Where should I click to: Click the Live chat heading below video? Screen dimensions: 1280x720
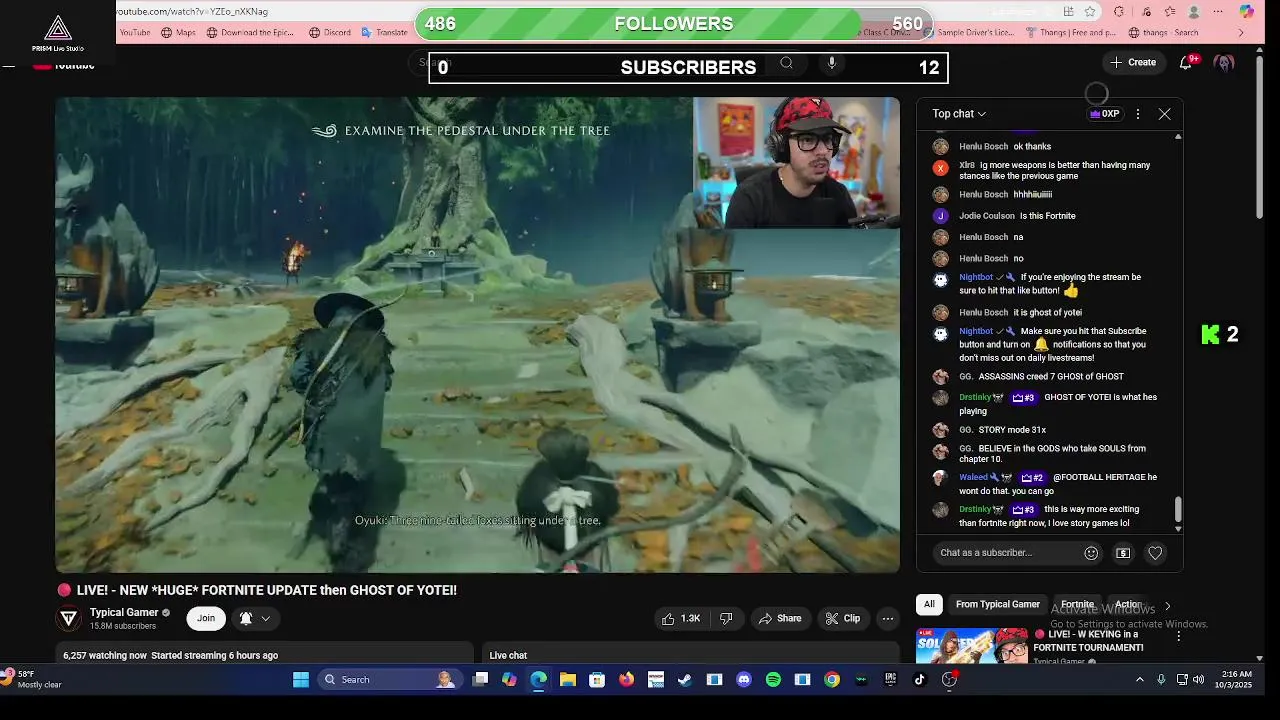click(x=508, y=655)
